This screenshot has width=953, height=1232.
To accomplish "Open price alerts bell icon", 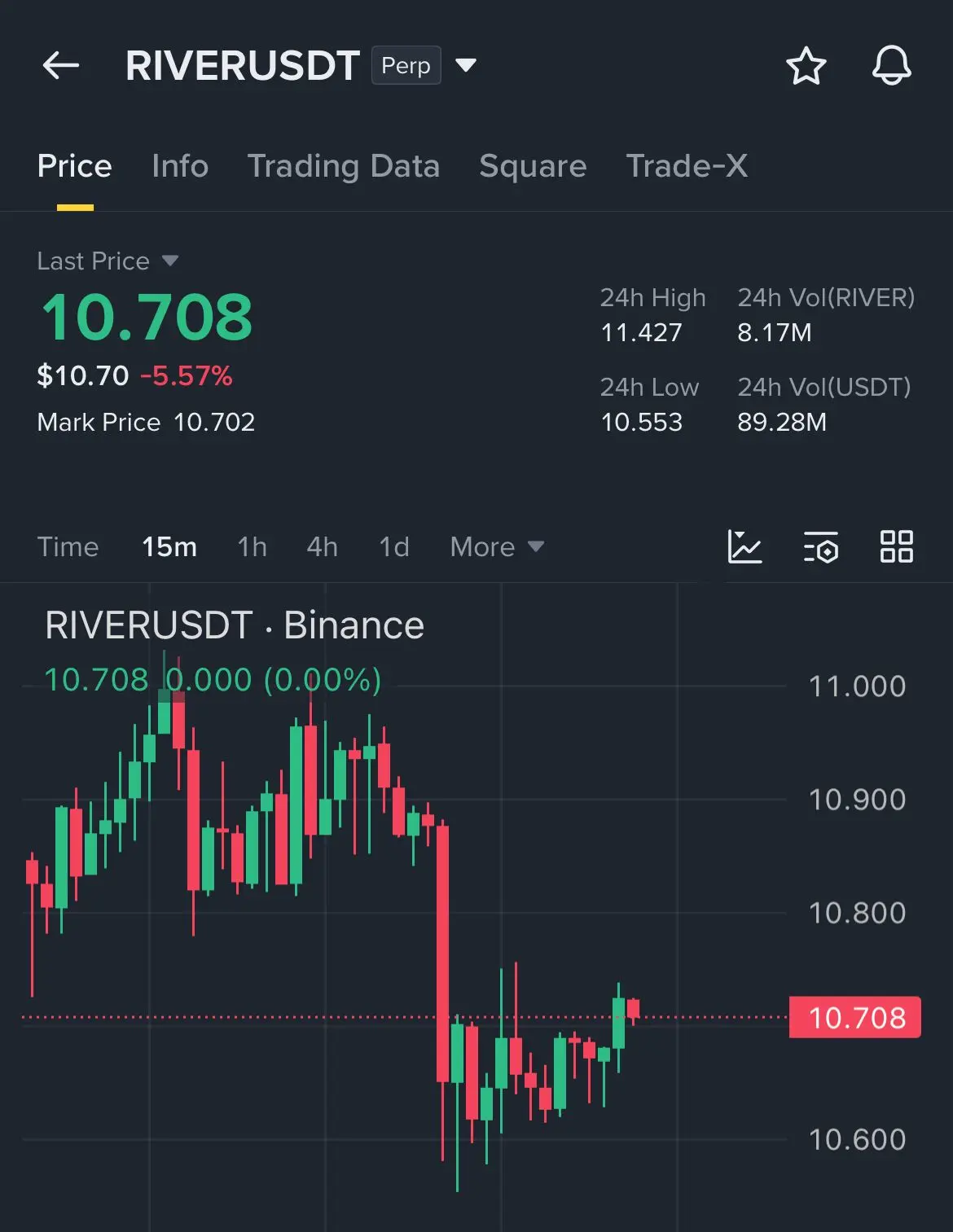I will (892, 65).
